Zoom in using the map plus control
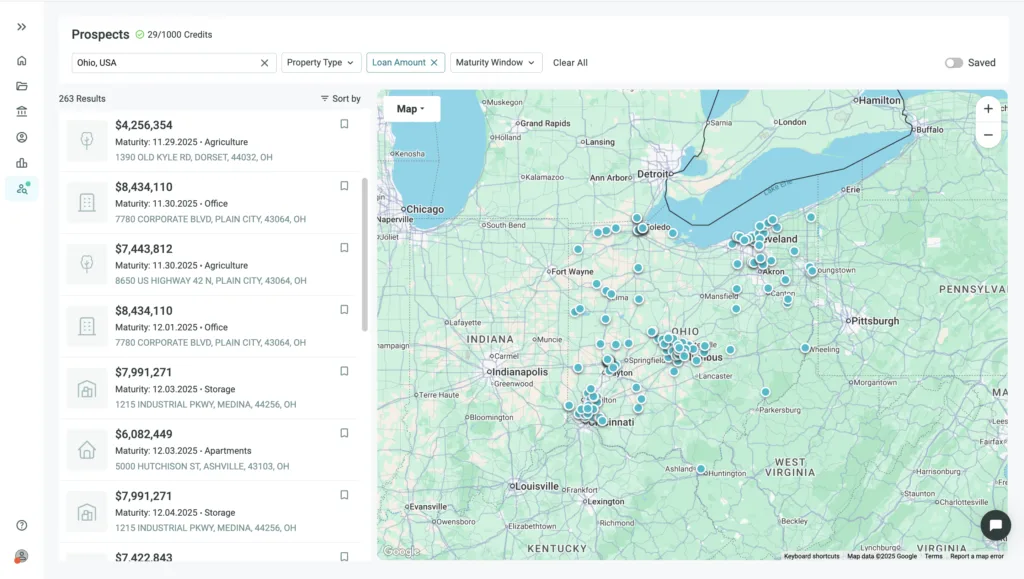 pyautogui.click(x=988, y=108)
